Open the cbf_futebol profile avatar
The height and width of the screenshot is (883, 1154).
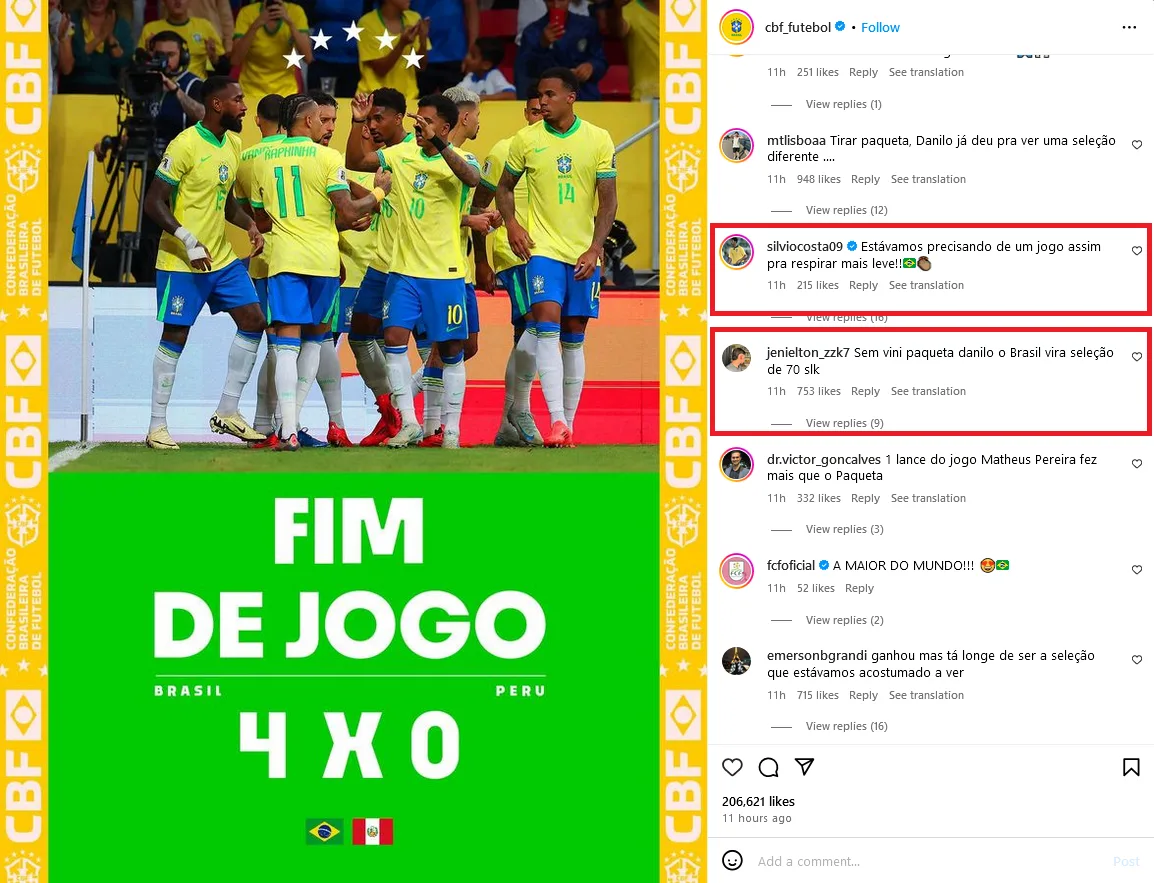tap(737, 27)
